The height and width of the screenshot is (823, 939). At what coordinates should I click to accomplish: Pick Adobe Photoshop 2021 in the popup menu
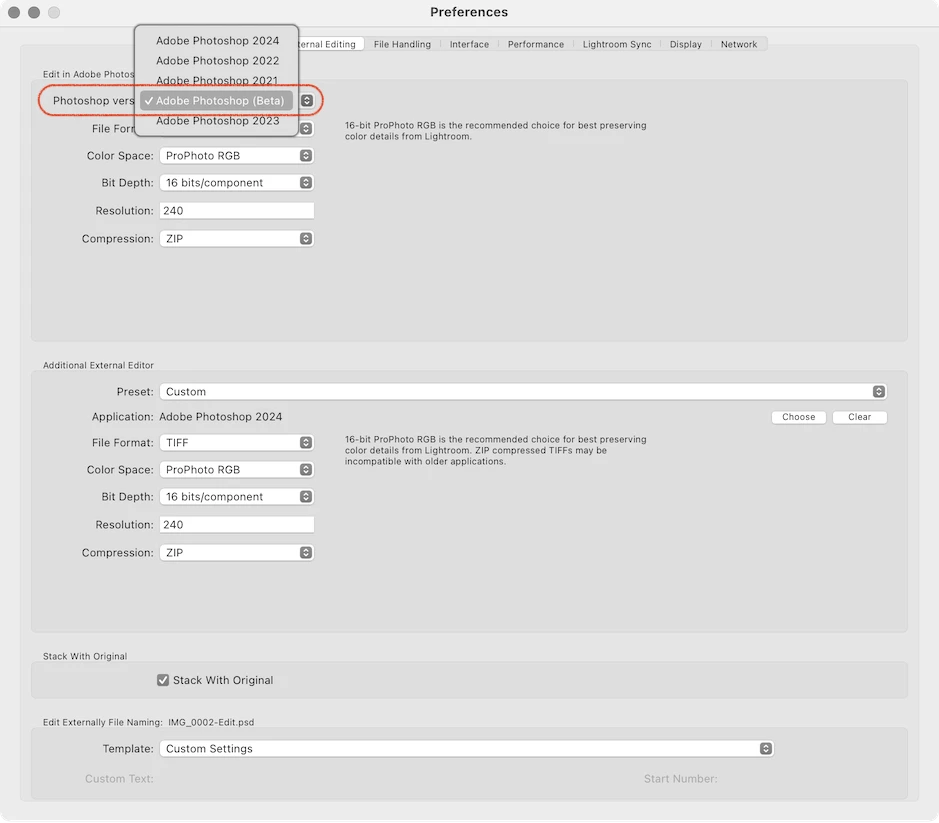[217, 80]
